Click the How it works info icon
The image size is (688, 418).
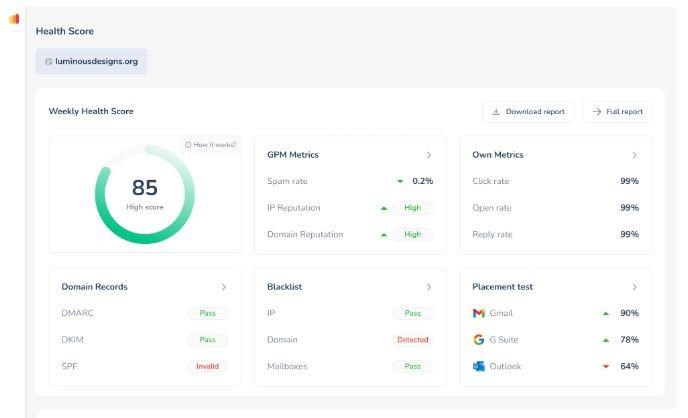pyautogui.click(x=188, y=145)
